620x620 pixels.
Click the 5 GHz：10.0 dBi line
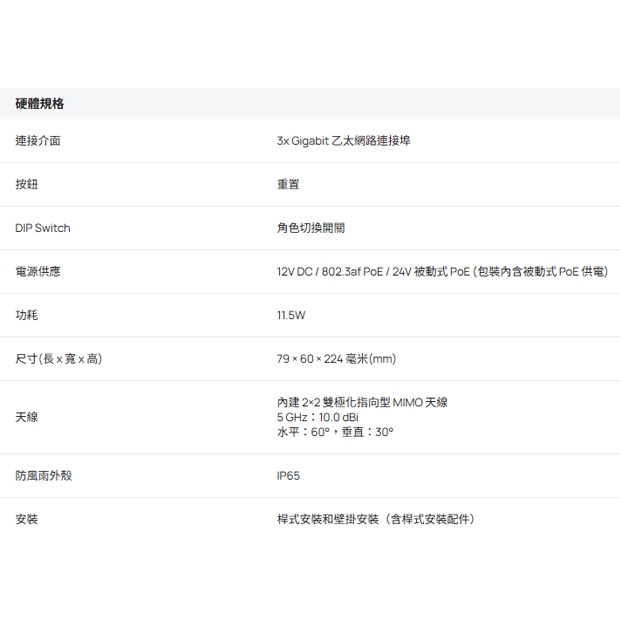coord(318,417)
